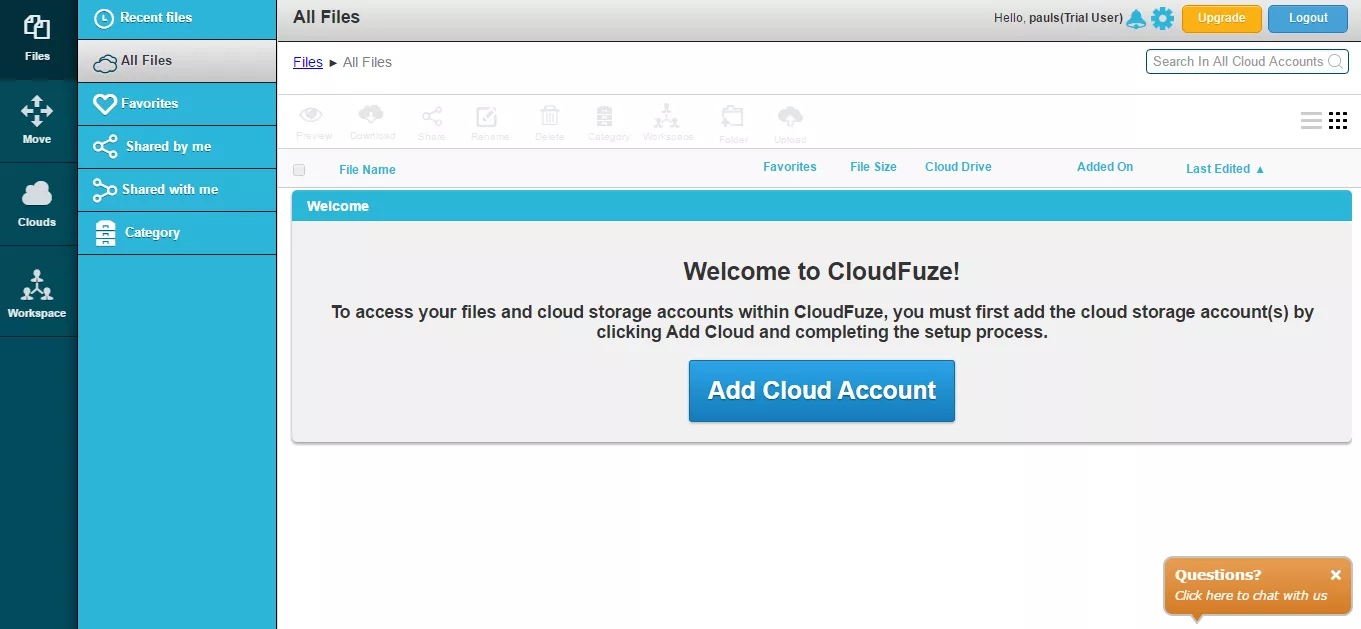Open Favorites in the sidebar
1361x629 pixels.
point(177,104)
